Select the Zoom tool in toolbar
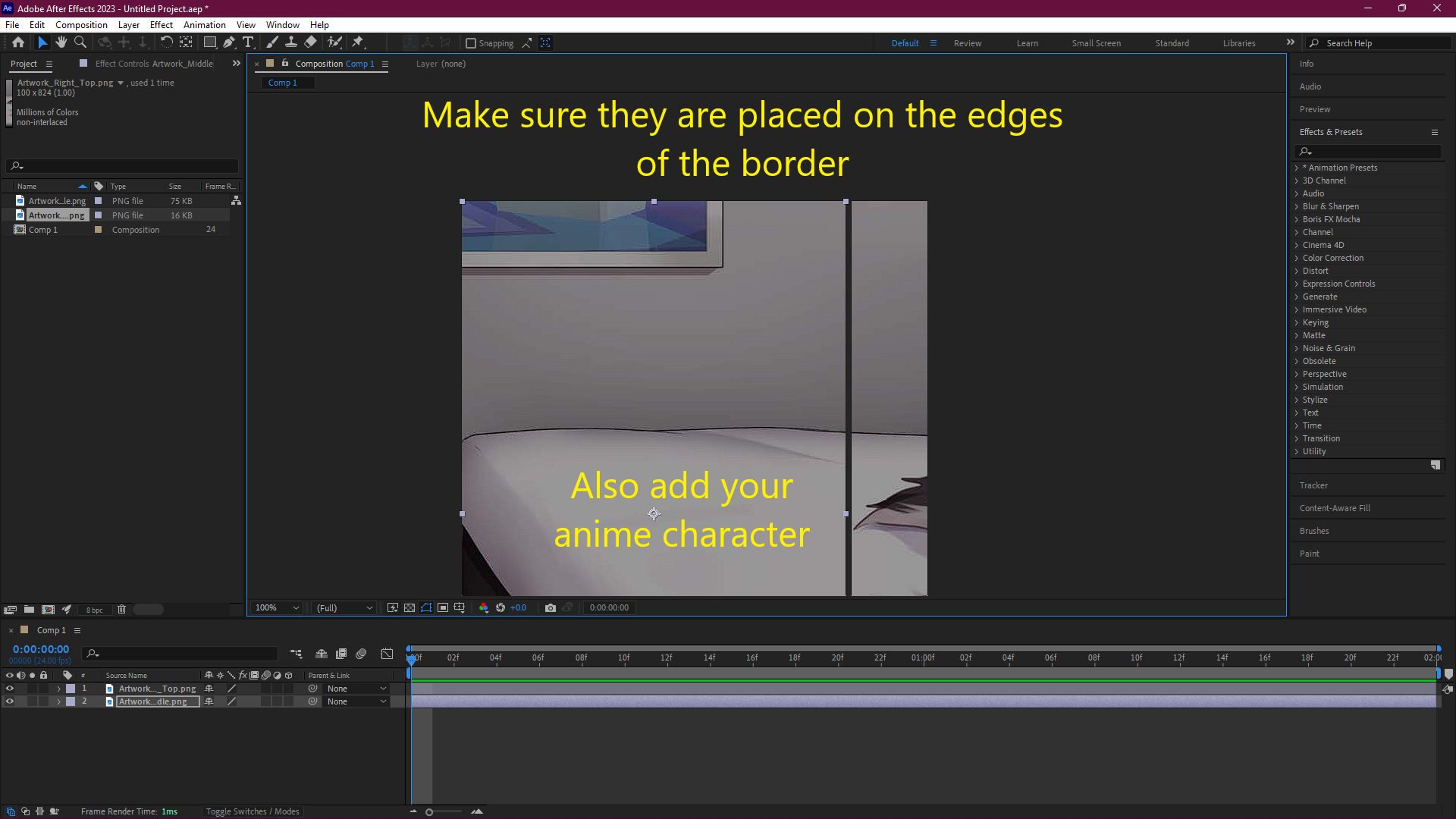 [80, 42]
